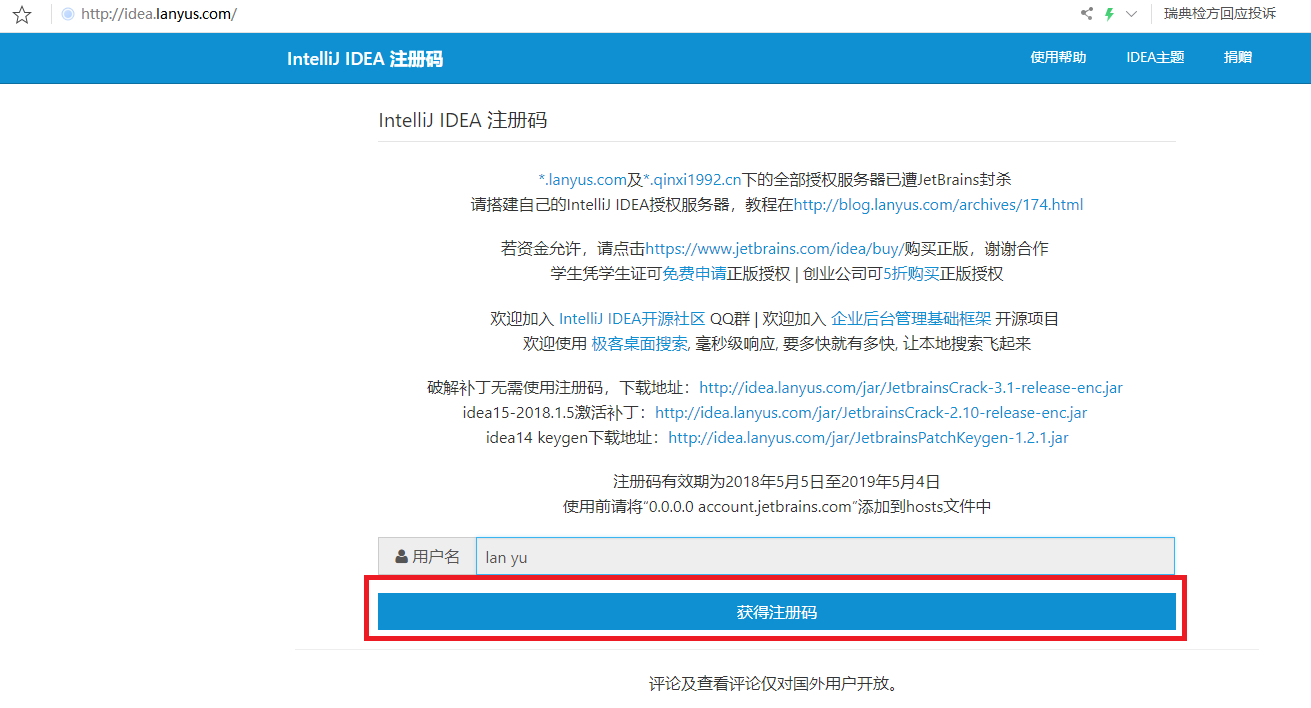
Task: Click the 5折购买 startup discount link
Action: coord(911,274)
